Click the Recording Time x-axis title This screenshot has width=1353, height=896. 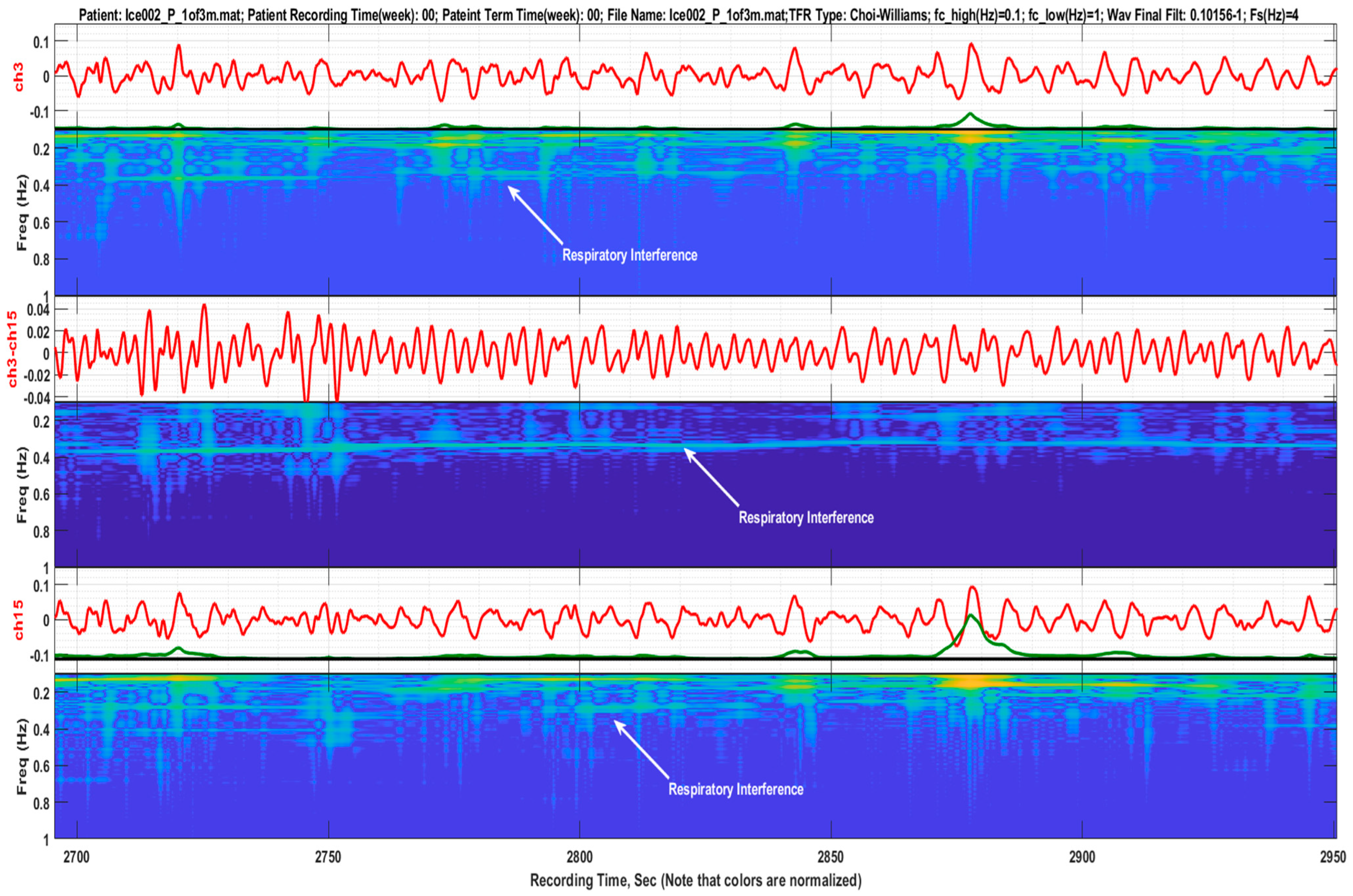[x=696, y=880]
